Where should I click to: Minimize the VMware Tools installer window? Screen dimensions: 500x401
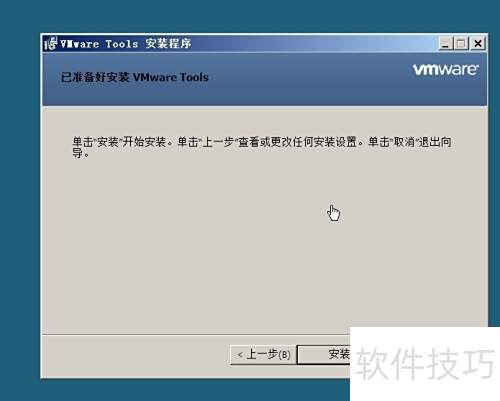446,43
